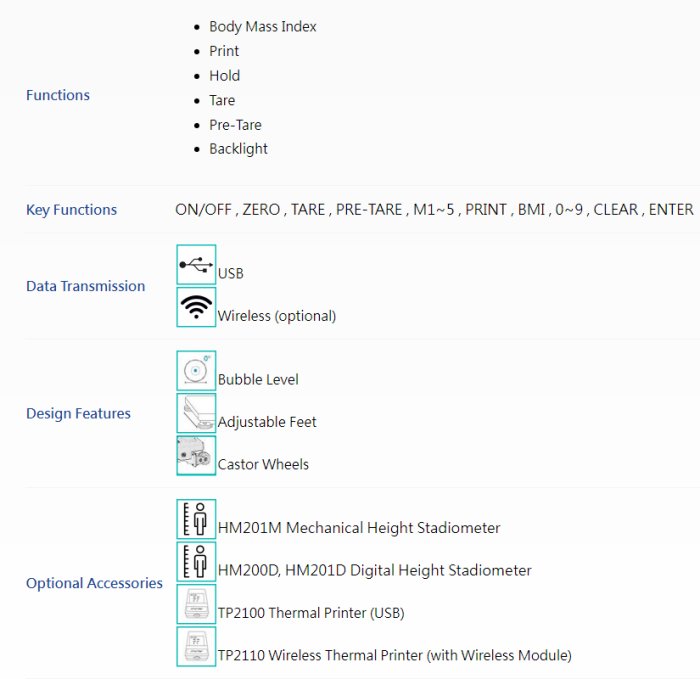Click the HM200D Digital Height Stadiometer icon
The height and width of the screenshot is (679, 700).
click(x=196, y=562)
